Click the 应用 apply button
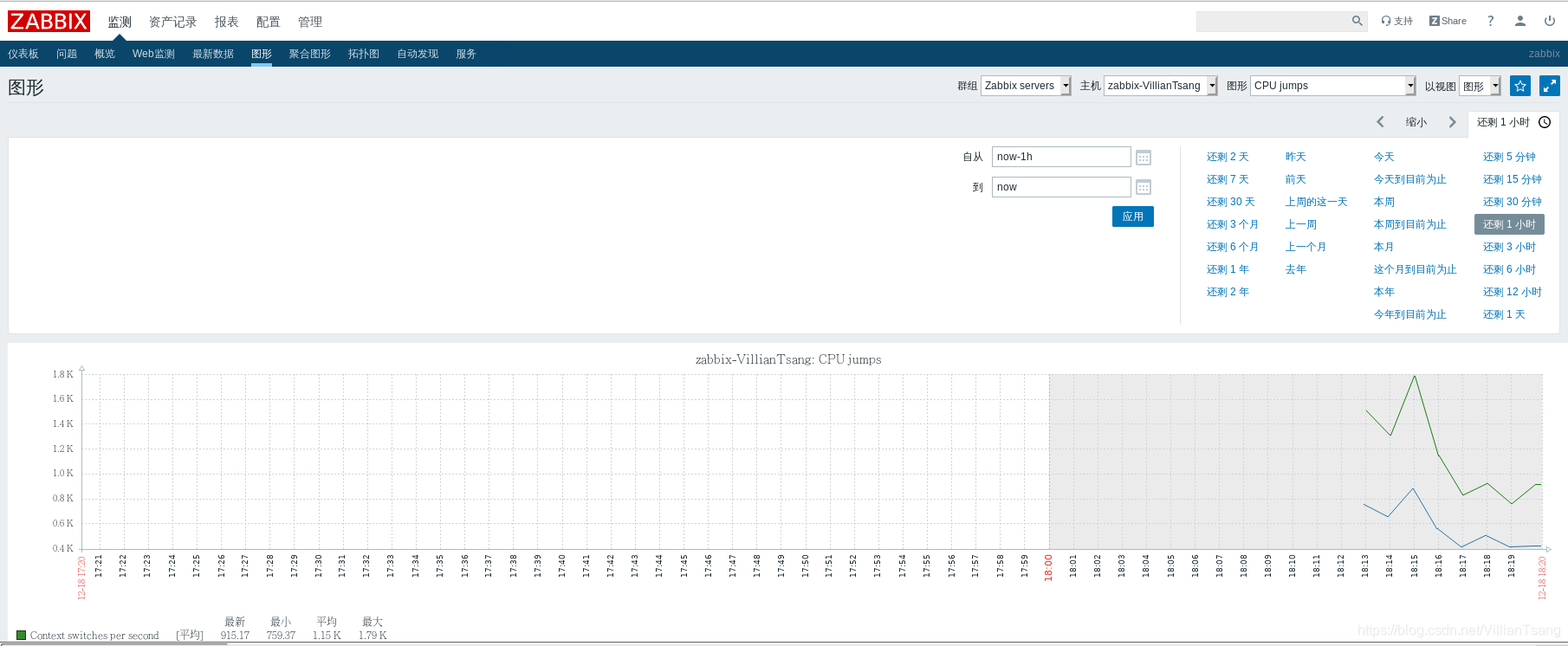 (x=1133, y=216)
